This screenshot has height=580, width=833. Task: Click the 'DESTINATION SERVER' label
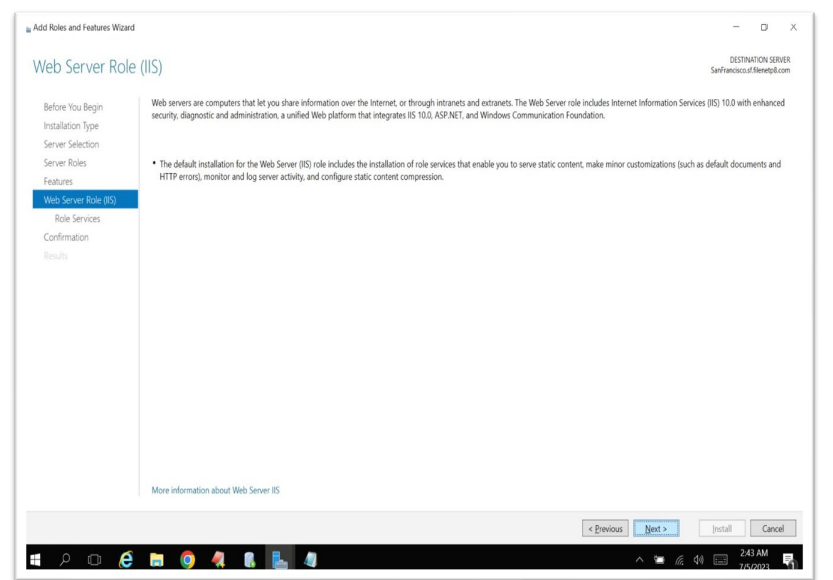pos(760,60)
